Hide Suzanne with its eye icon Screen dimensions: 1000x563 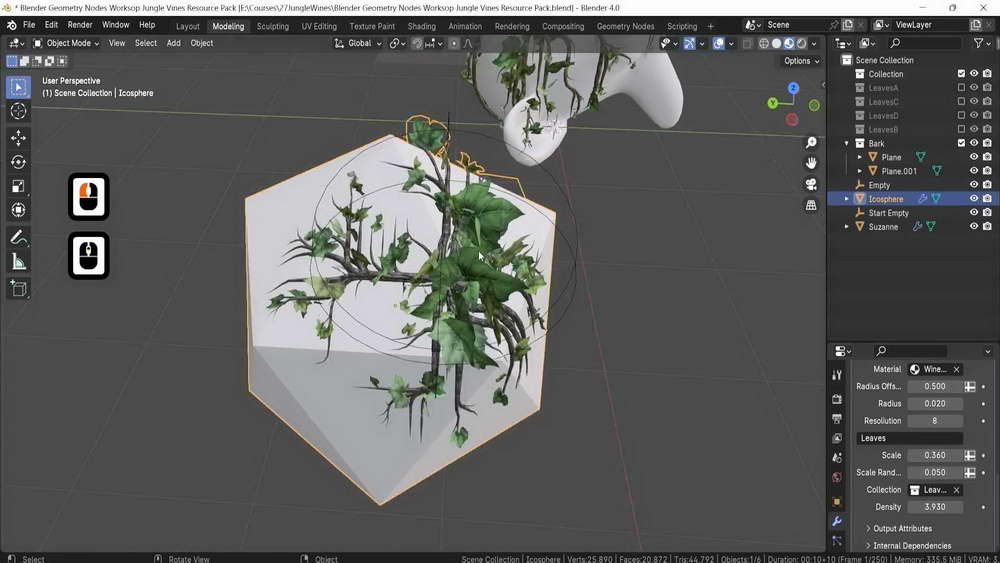(x=974, y=226)
